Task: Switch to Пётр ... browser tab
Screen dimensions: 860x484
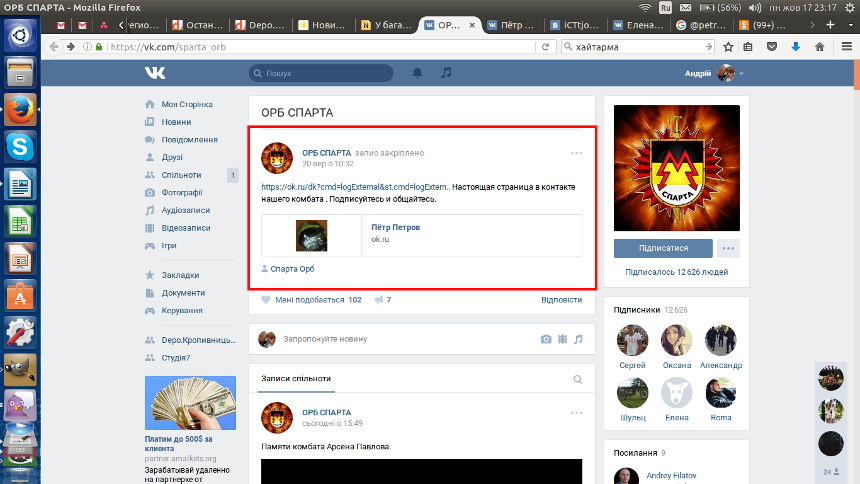Action: [x=512, y=25]
